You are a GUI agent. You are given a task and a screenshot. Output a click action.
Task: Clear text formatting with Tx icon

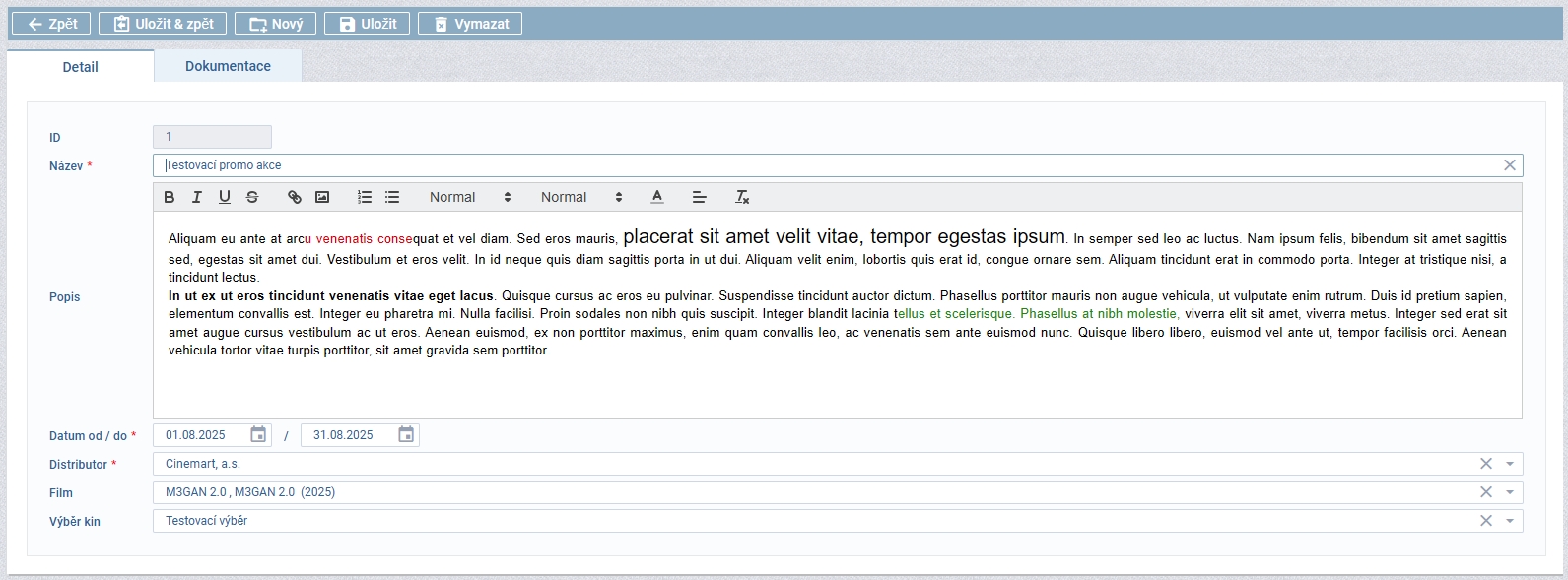pos(742,197)
